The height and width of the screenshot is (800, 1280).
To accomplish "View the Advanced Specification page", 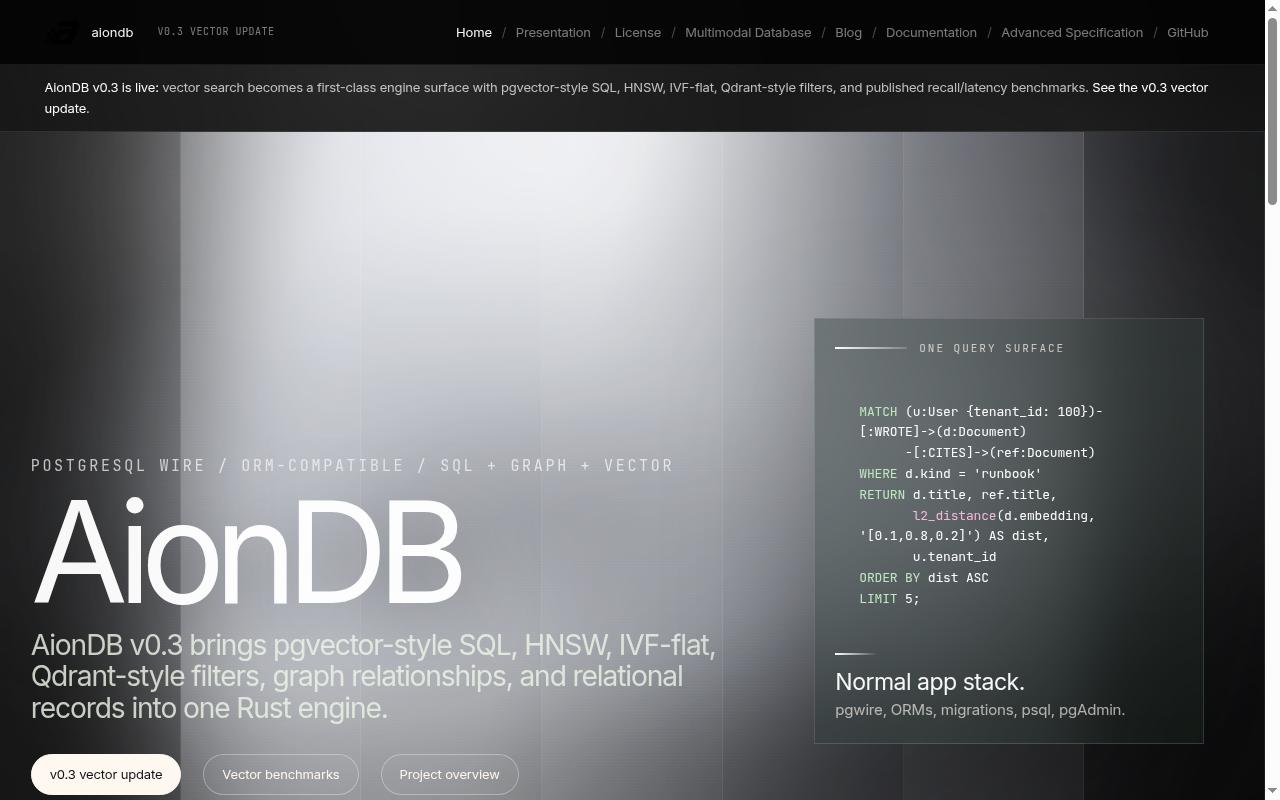I will 1072,32.
